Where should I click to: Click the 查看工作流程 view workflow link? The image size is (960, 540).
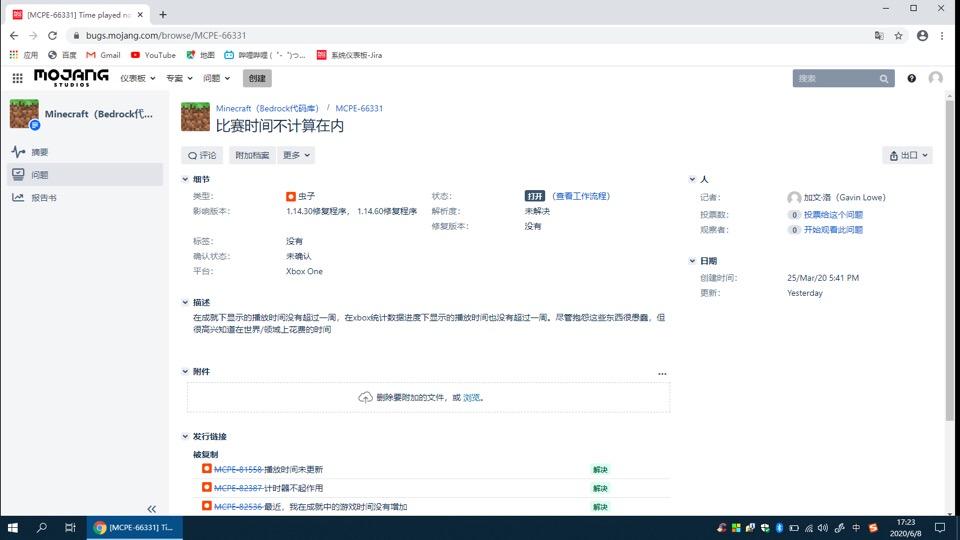pyautogui.click(x=581, y=196)
